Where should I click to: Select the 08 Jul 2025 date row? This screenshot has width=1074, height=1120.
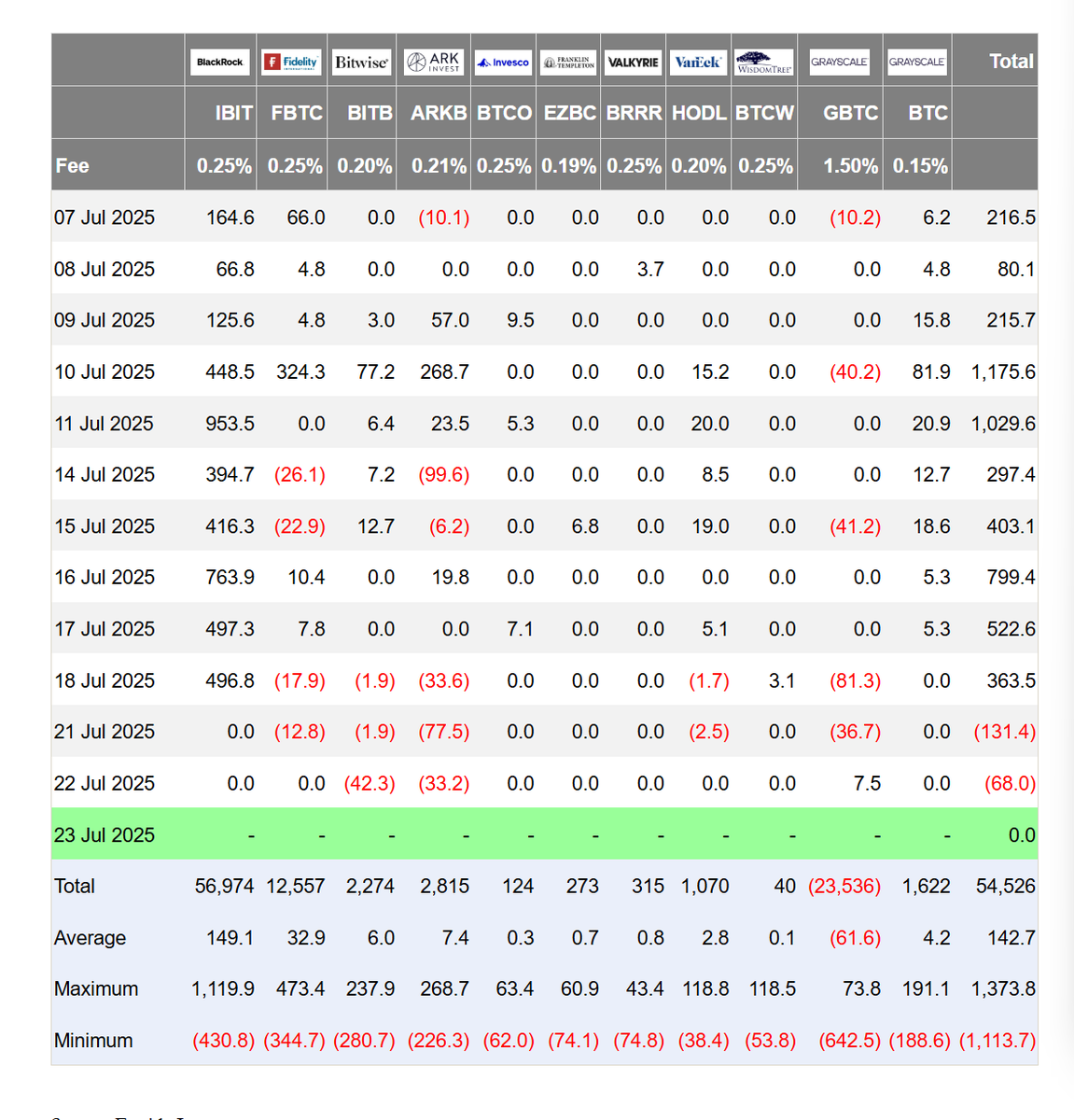pos(544,269)
